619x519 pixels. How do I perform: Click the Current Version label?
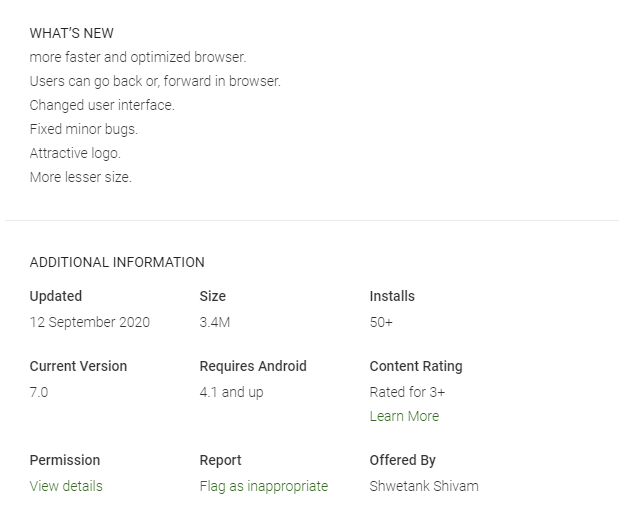(x=78, y=366)
